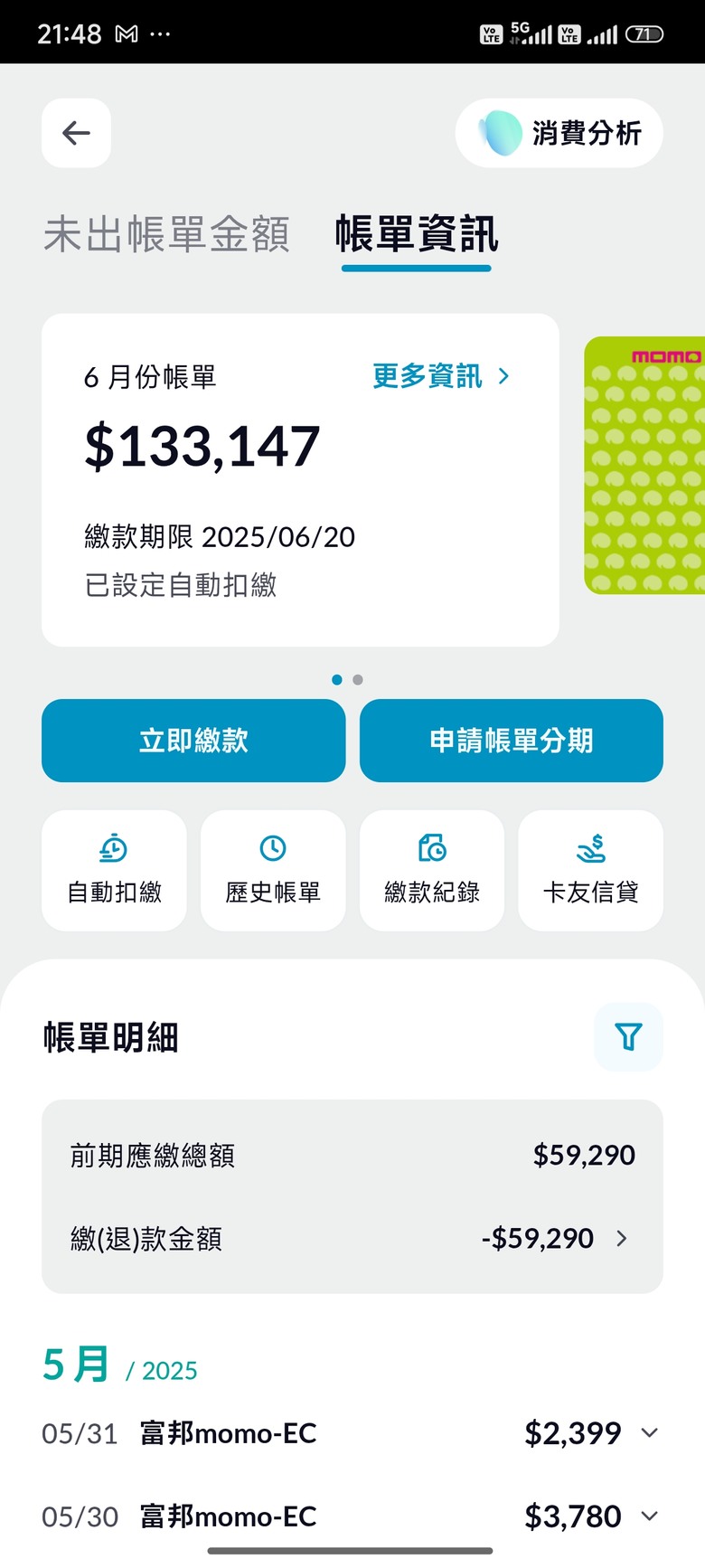Tap the 6月份帳單 $133,147 bill card
Screen dimensions: 705x1568
[x=300, y=480]
